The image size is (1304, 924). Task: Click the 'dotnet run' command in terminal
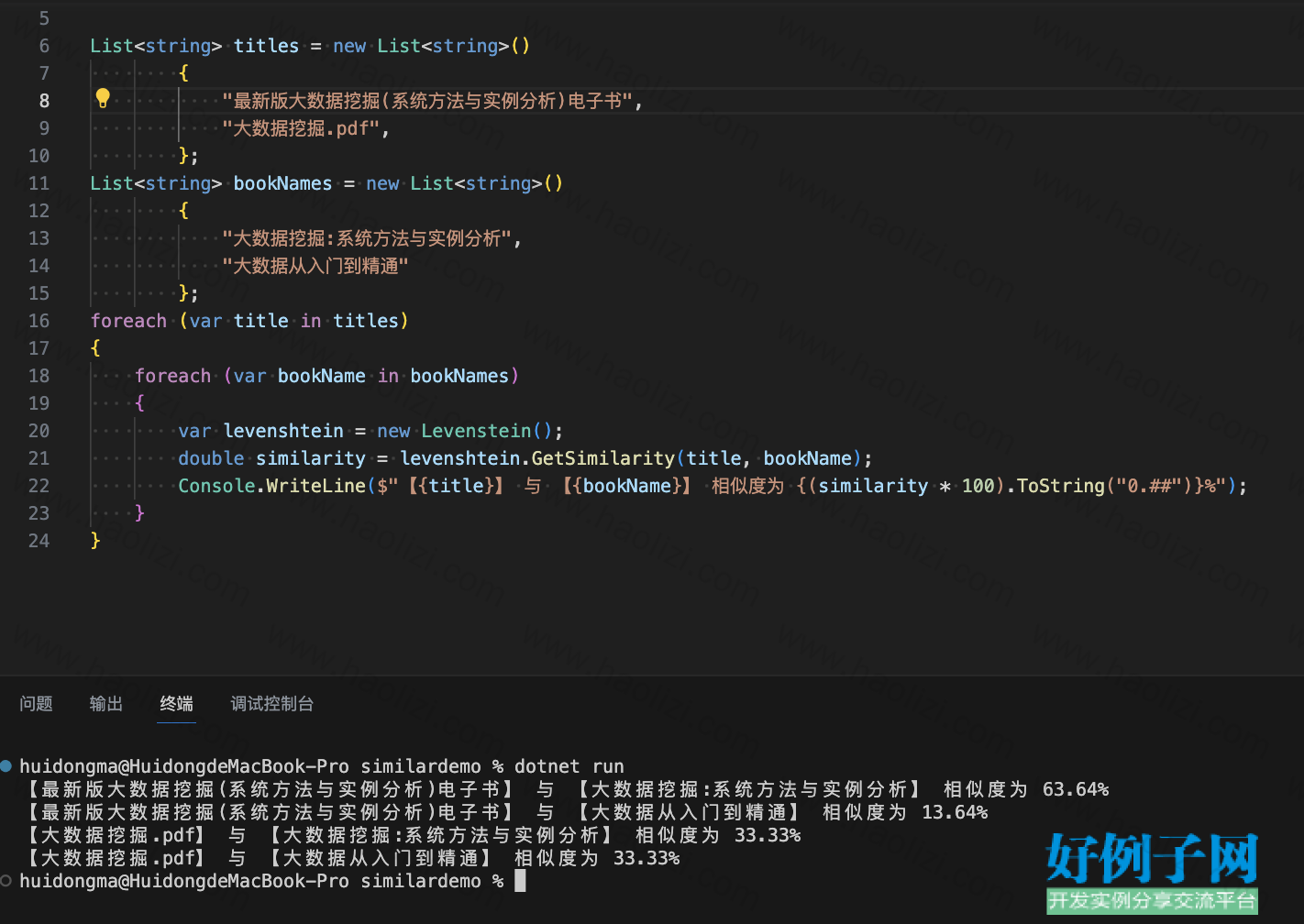coord(569,766)
